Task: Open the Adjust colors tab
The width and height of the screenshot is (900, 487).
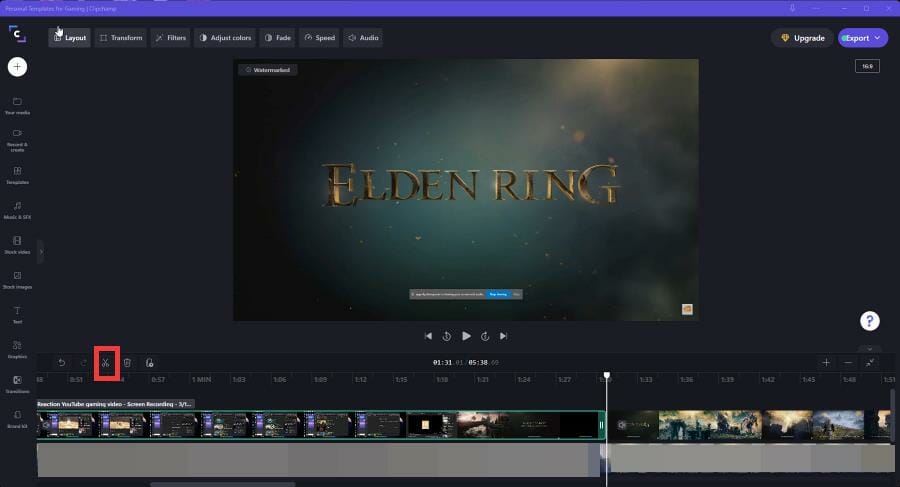Action: pyautogui.click(x=225, y=38)
